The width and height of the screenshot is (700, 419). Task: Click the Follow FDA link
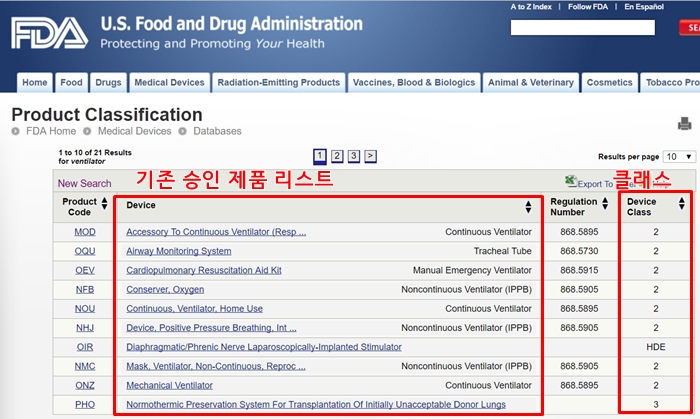coord(588,7)
